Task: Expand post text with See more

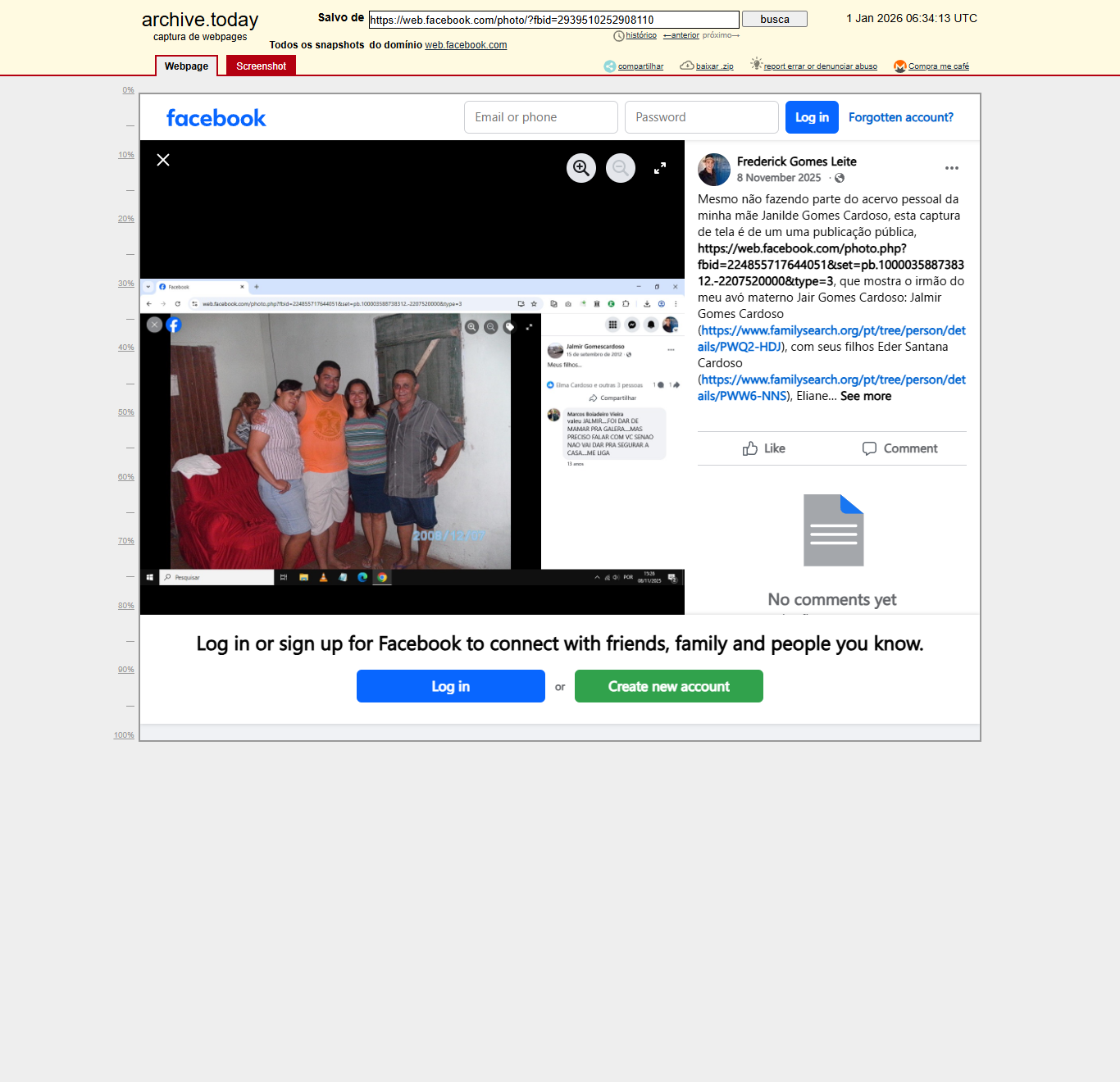Action: point(866,396)
